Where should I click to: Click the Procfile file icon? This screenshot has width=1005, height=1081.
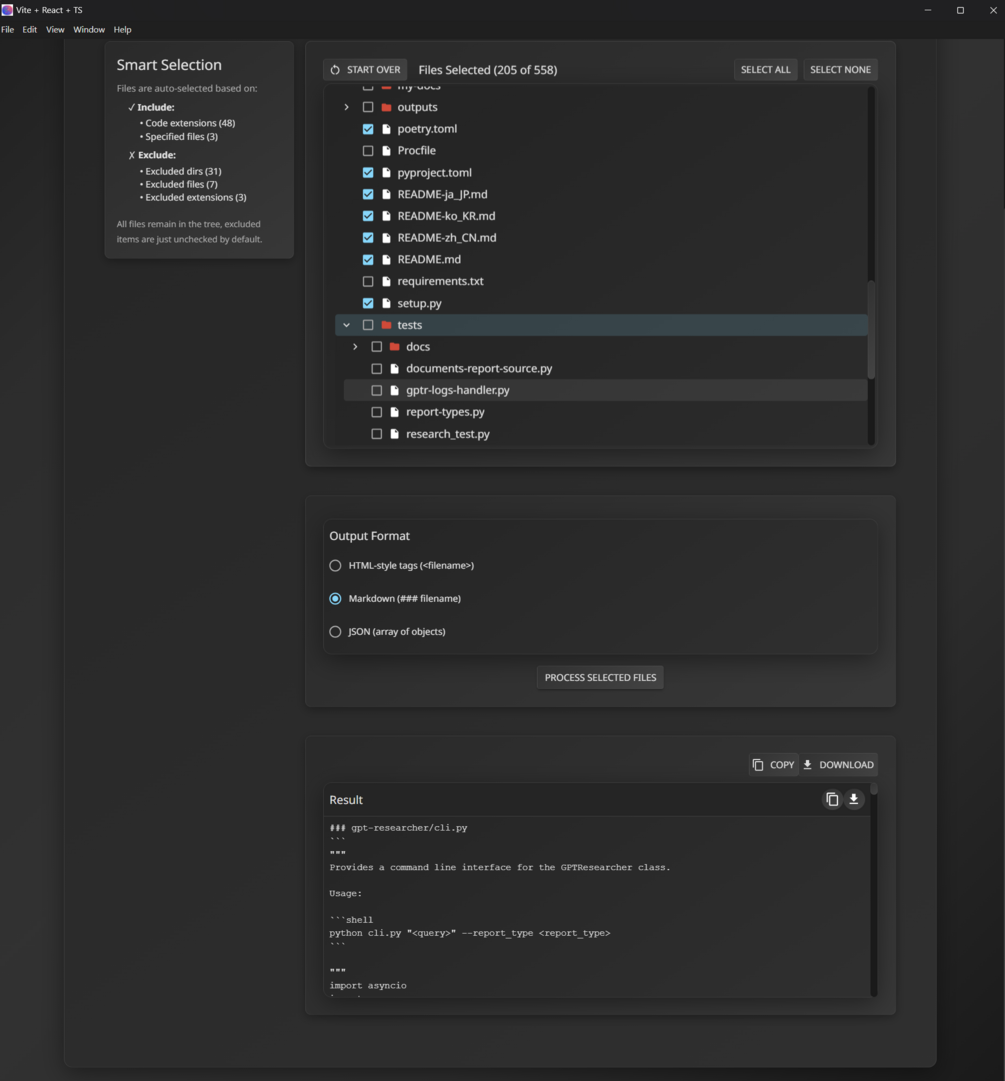pos(386,150)
